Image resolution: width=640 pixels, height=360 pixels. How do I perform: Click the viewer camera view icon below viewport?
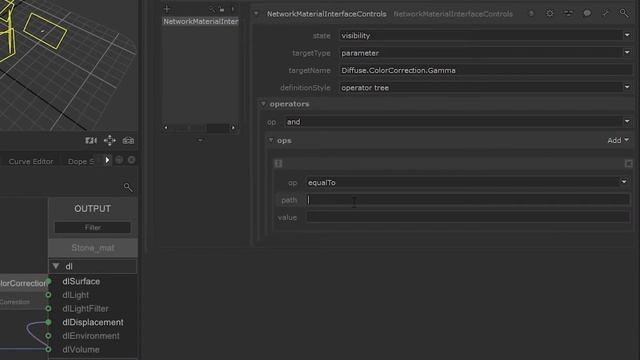pos(91,140)
